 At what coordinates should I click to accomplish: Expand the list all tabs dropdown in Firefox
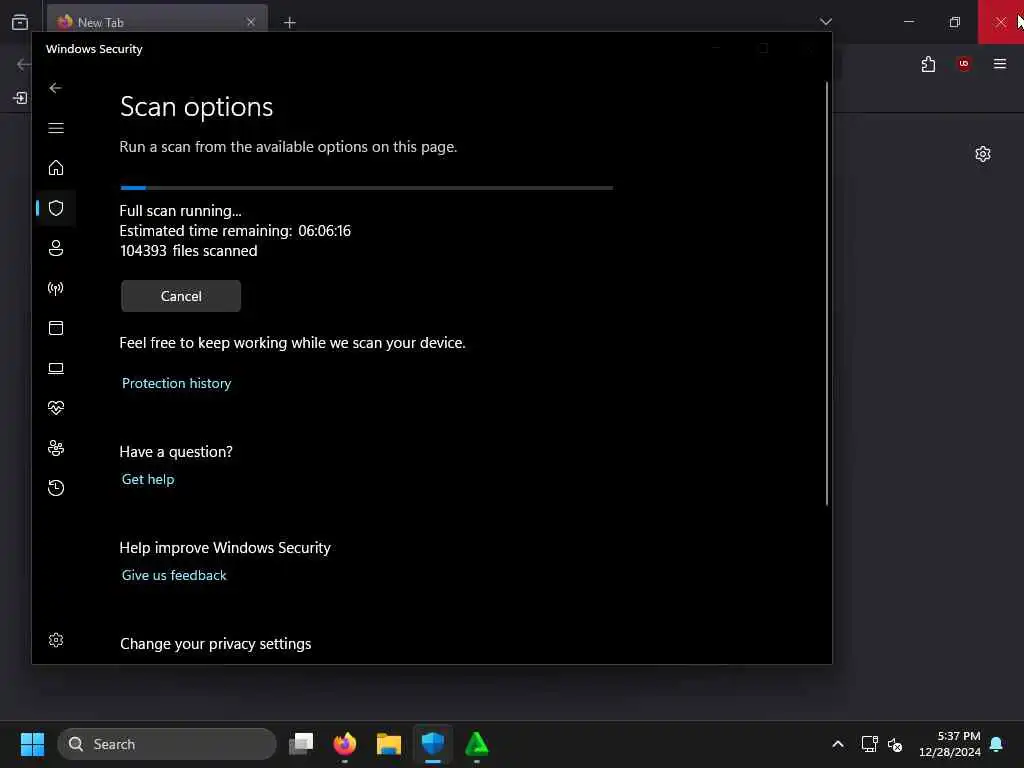[825, 22]
